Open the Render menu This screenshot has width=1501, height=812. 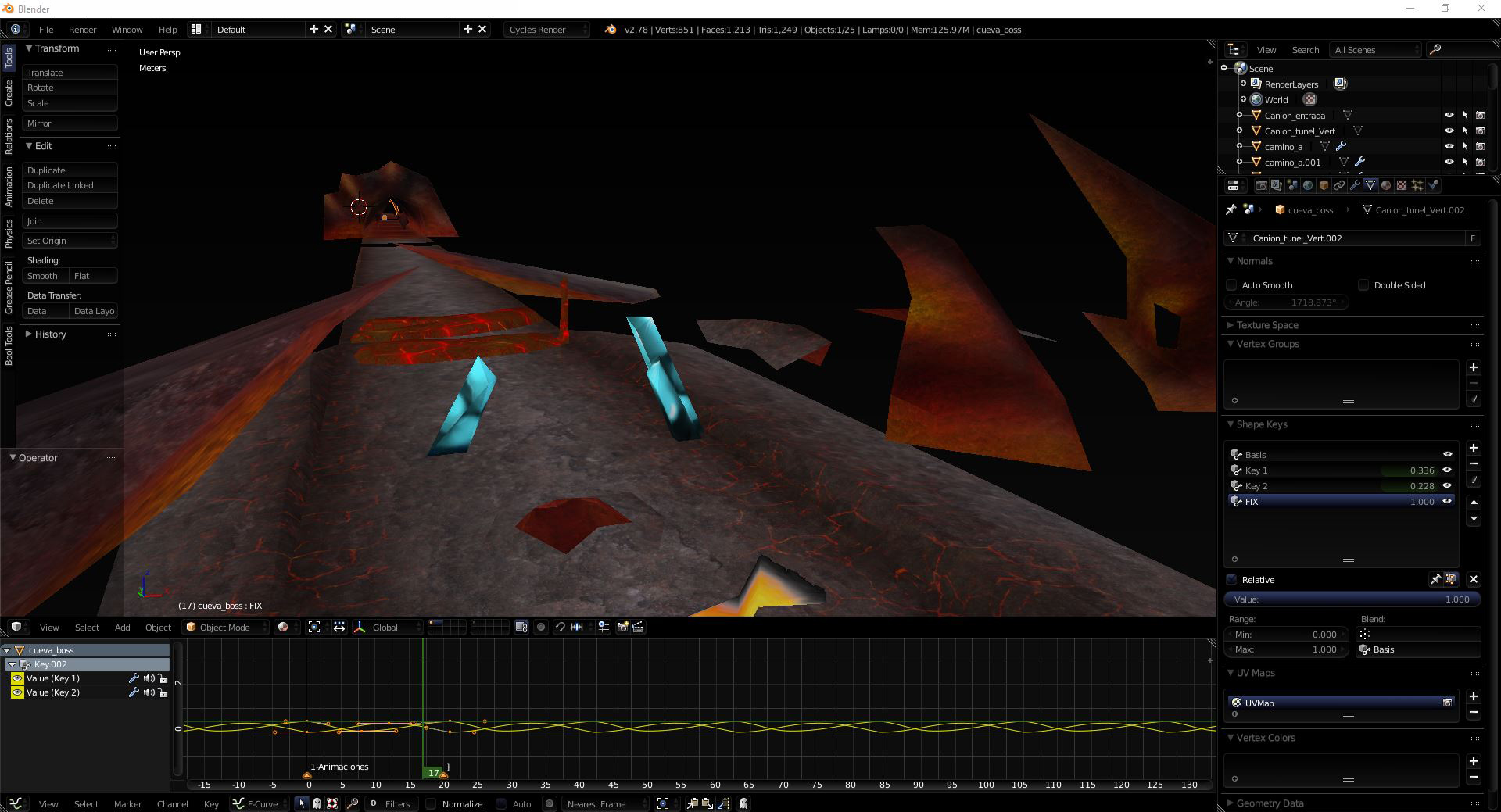pos(82,30)
